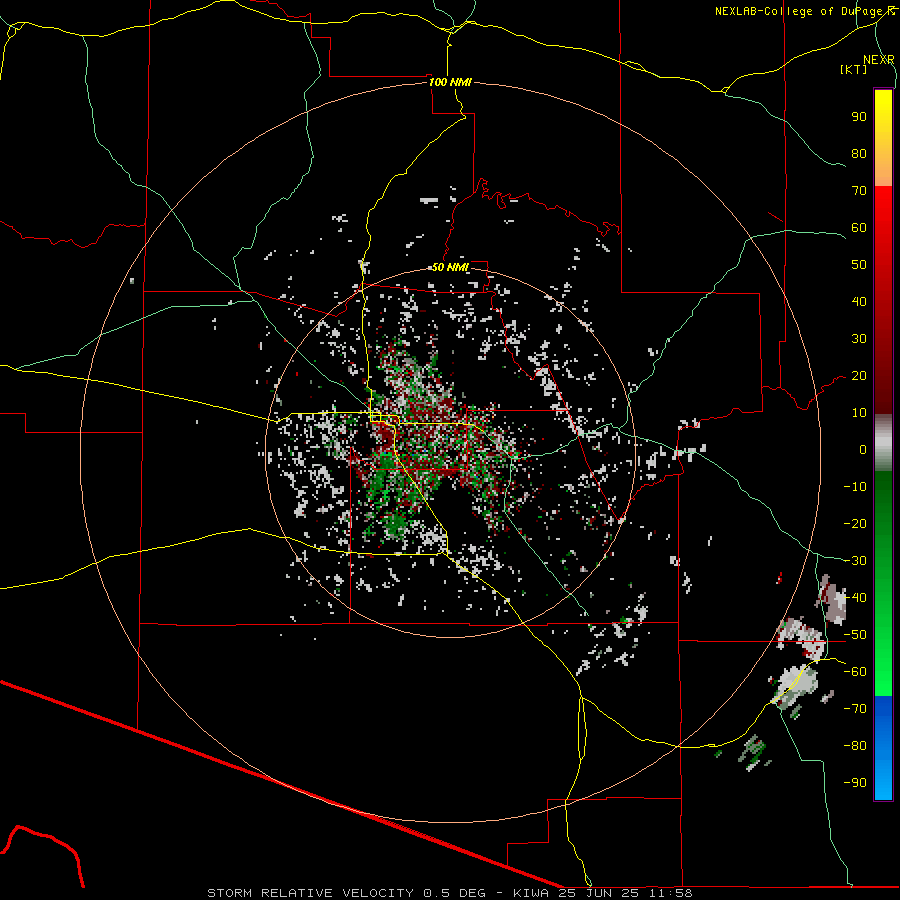Viewport: 900px width, 900px height.
Task: Click the "100 NMI" range ring label
Action: pyautogui.click(x=450, y=82)
